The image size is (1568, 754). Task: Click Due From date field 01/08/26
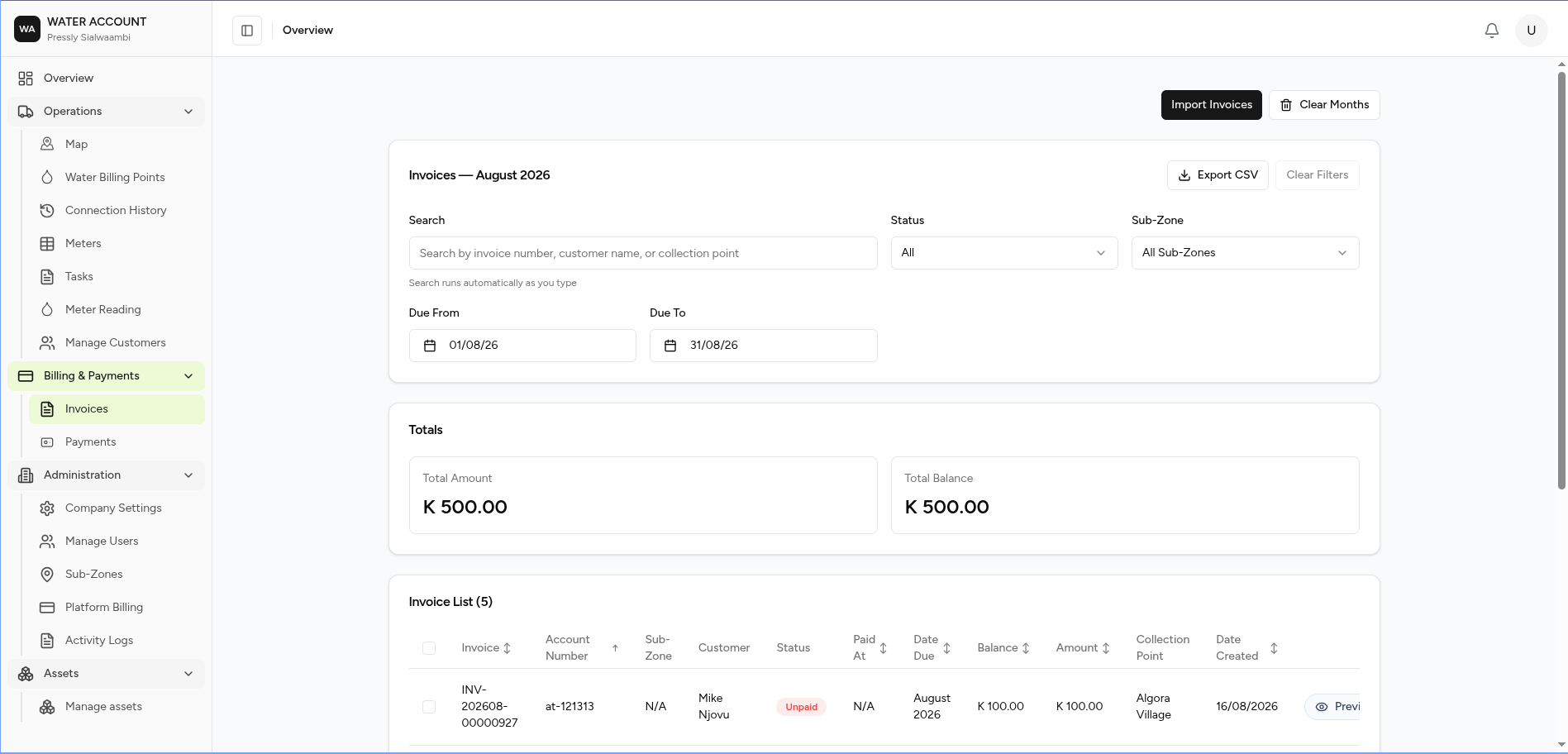[x=522, y=346]
